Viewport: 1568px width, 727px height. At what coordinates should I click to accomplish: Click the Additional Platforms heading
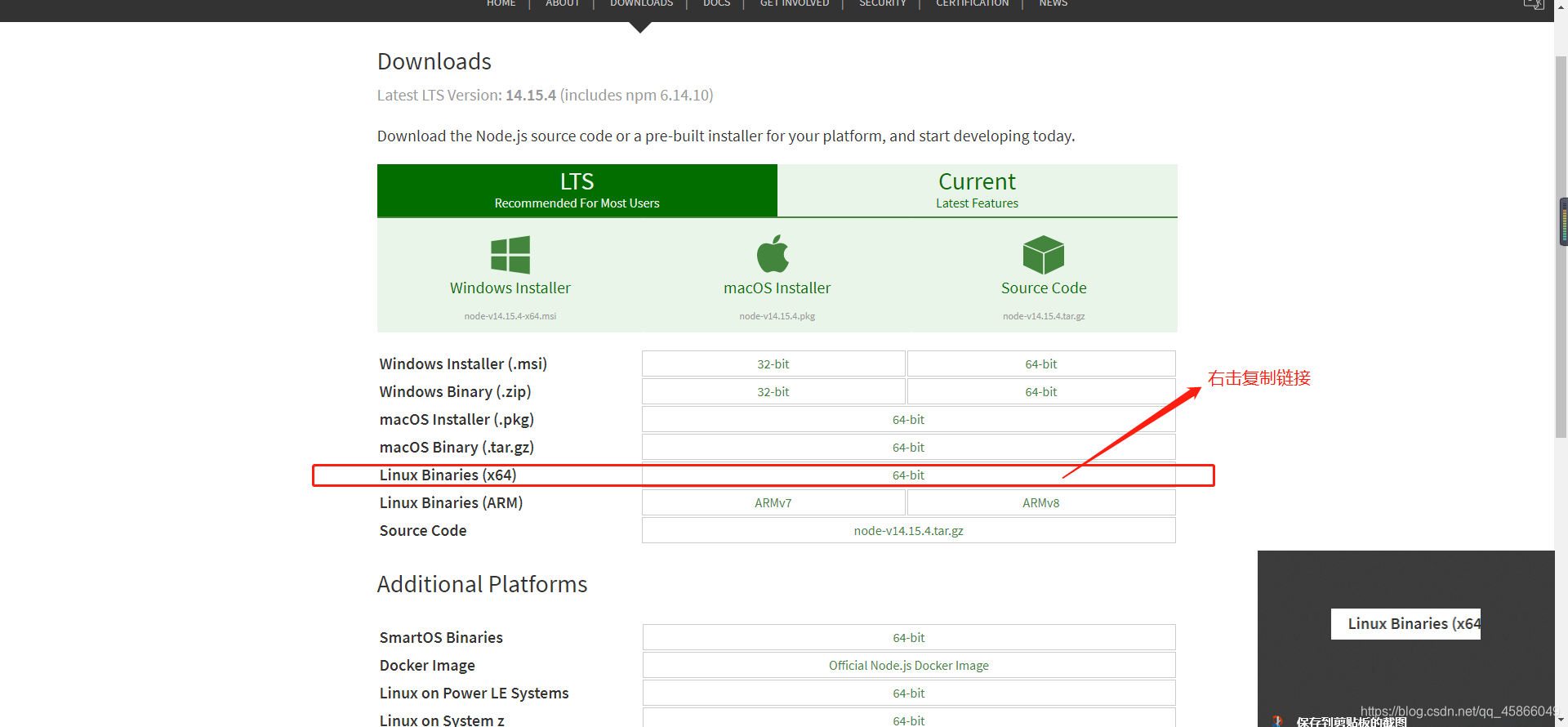483,584
